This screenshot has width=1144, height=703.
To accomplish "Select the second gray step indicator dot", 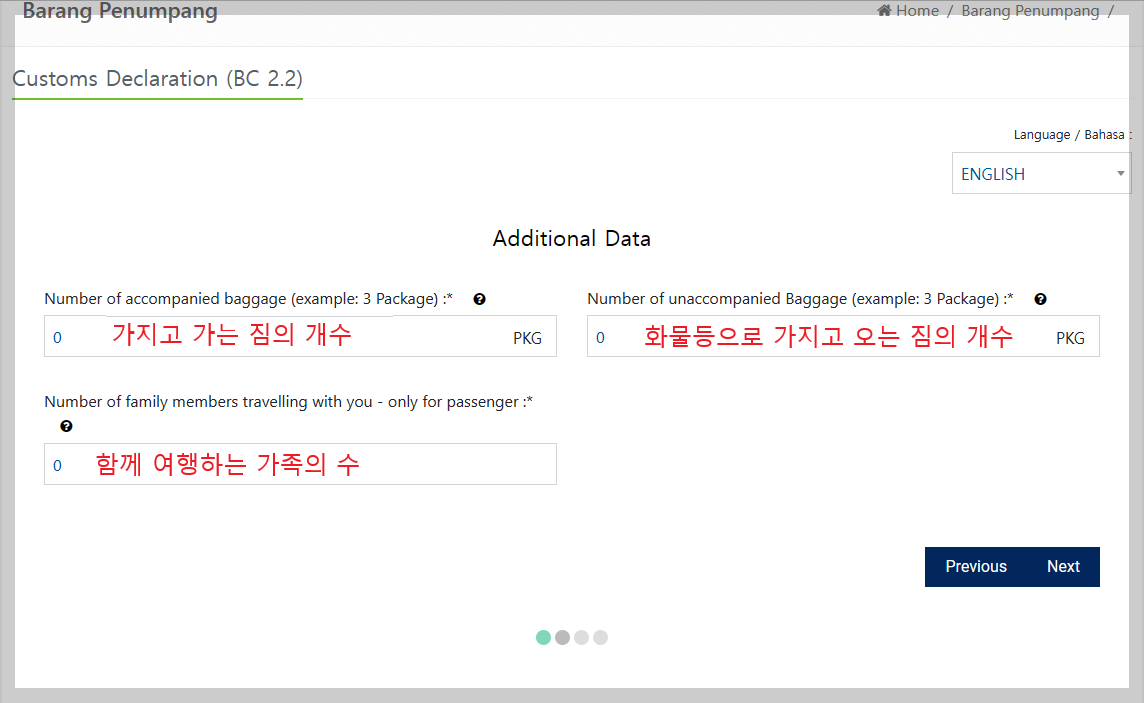I will [563, 637].
